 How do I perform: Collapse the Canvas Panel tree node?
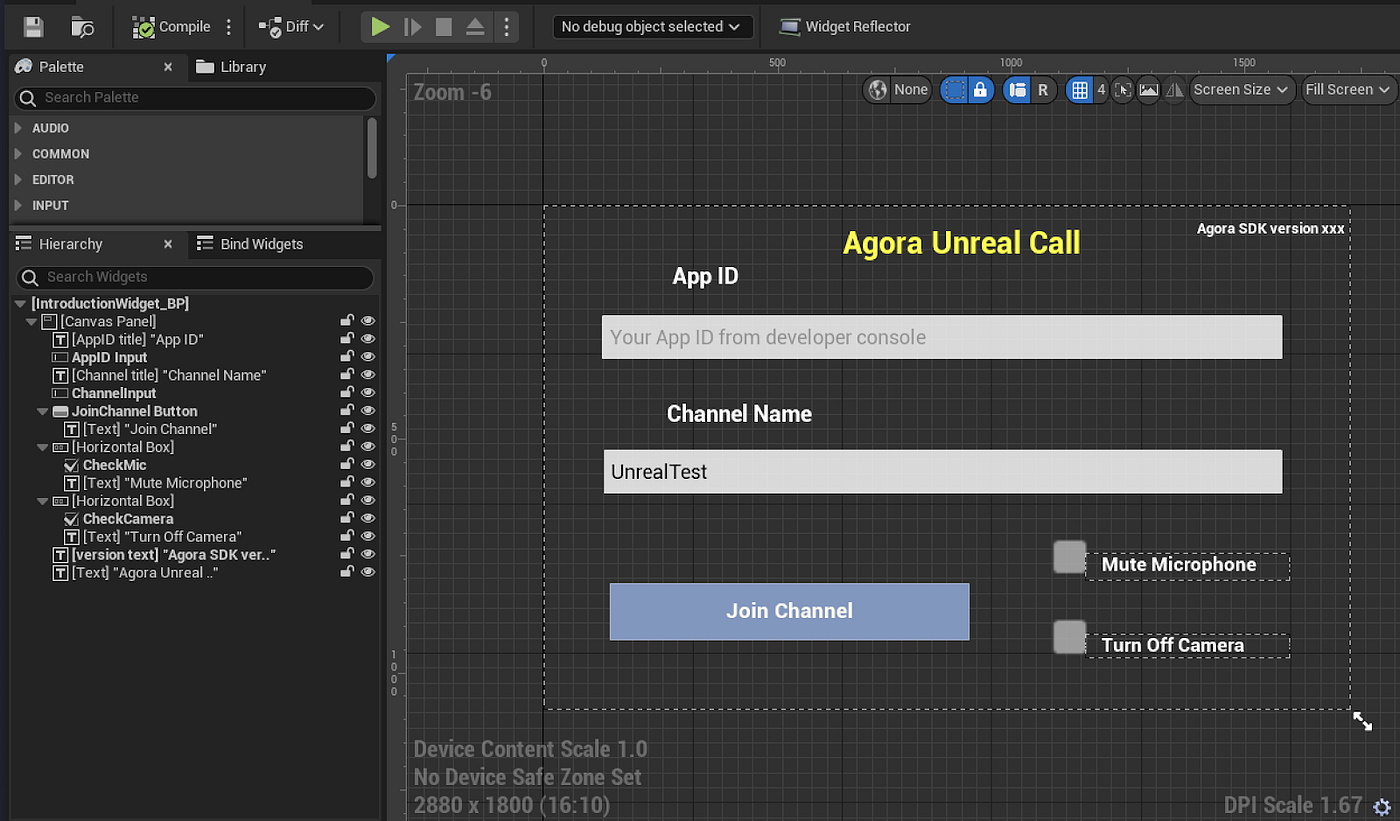coord(32,322)
